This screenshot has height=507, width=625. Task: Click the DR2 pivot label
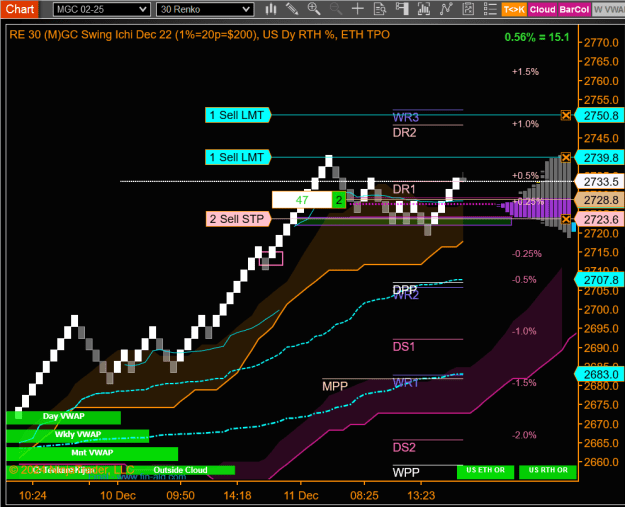pos(405,132)
